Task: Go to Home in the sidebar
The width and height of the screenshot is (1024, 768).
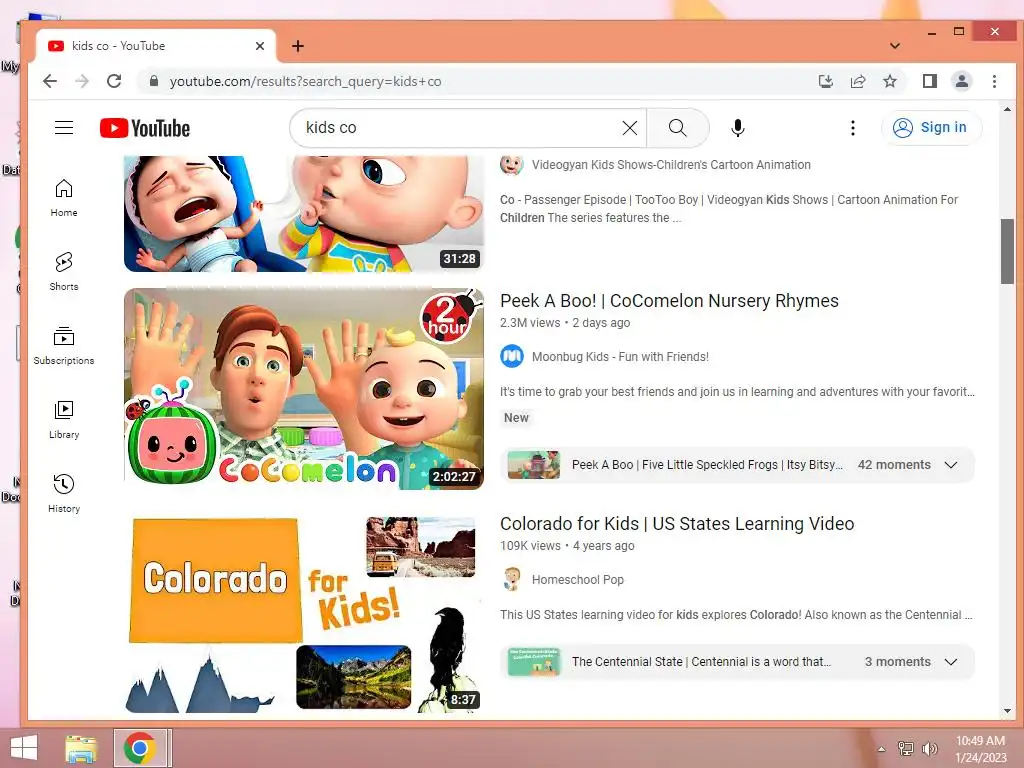Action: (63, 198)
